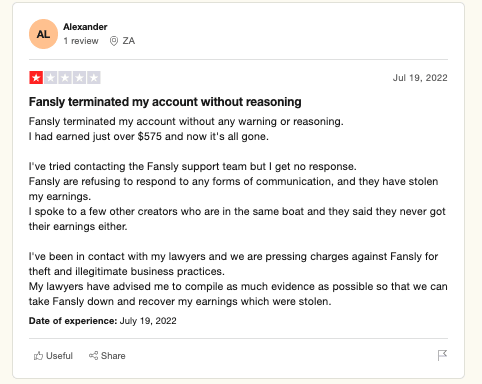Click the Share network icon
This screenshot has width=482, height=384.
pyautogui.click(x=93, y=356)
